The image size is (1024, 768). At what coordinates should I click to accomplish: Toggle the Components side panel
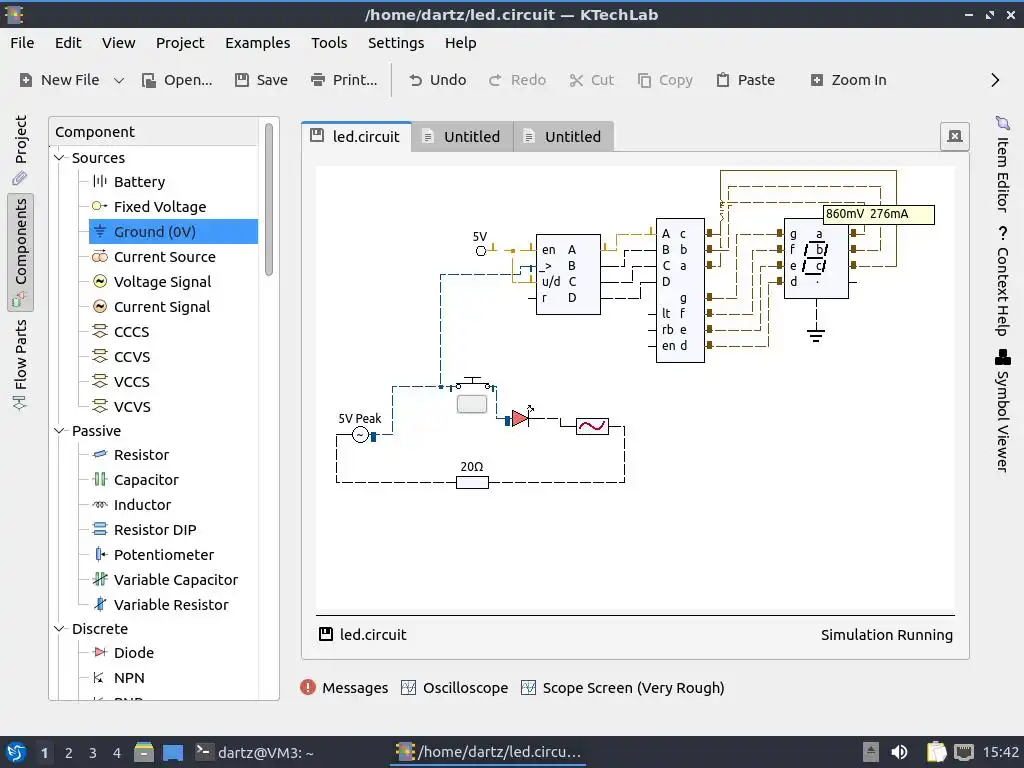click(x=20, y=253)
